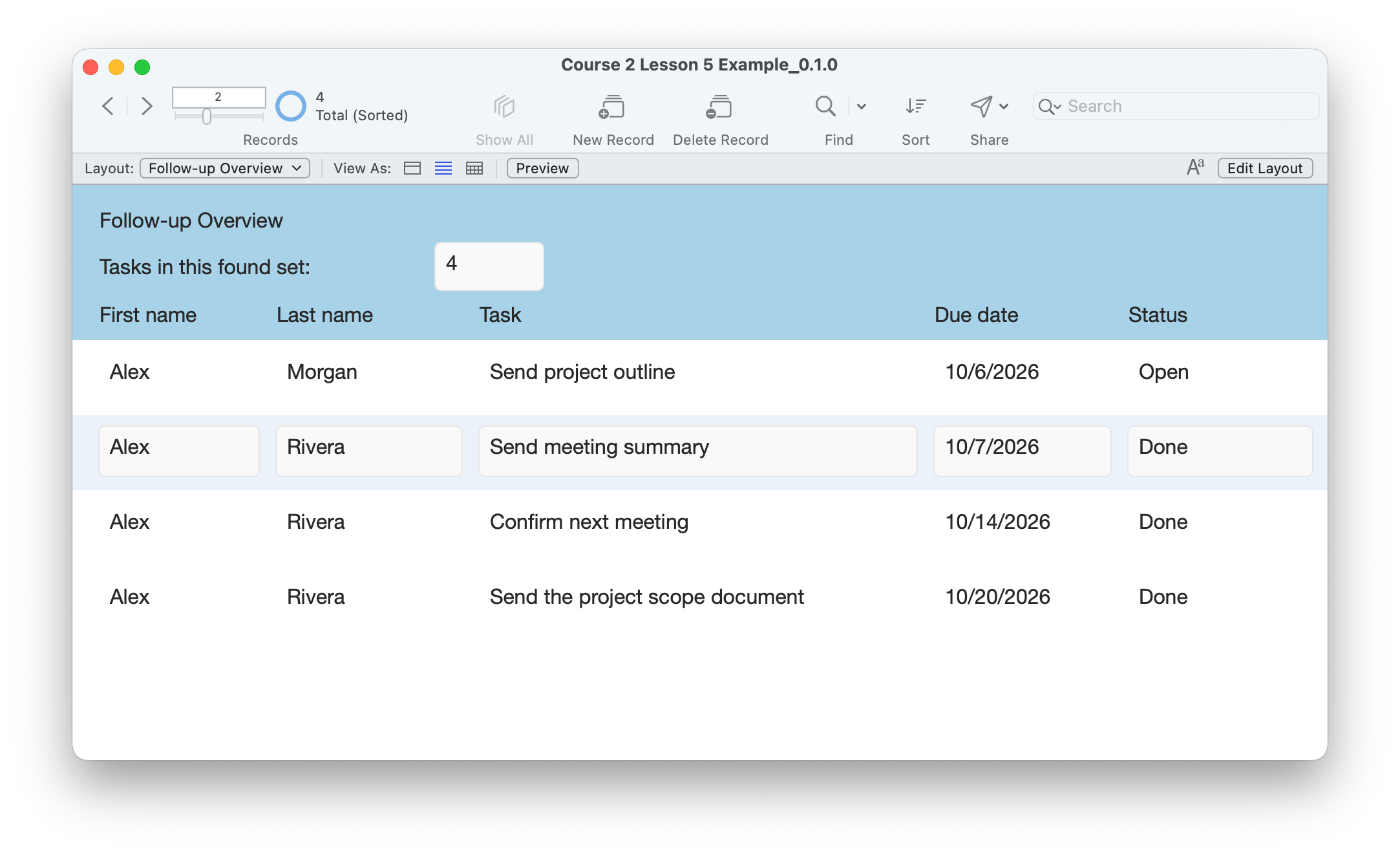Image resolution: width=1400 pixels, height=856 pixels.
Task: Click the Show All toolbar icon
Action: [504, 107]
